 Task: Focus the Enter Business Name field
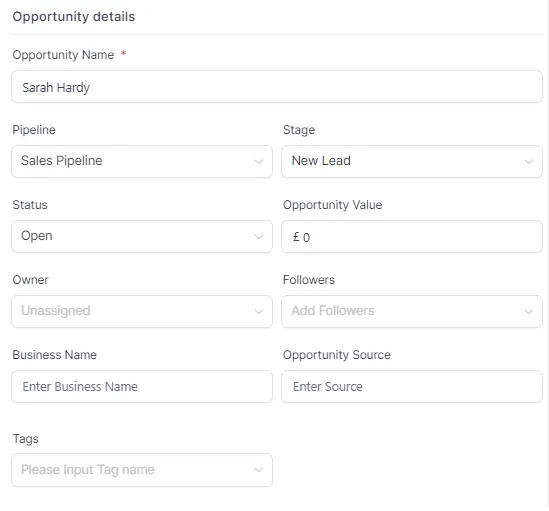(142, 386)
